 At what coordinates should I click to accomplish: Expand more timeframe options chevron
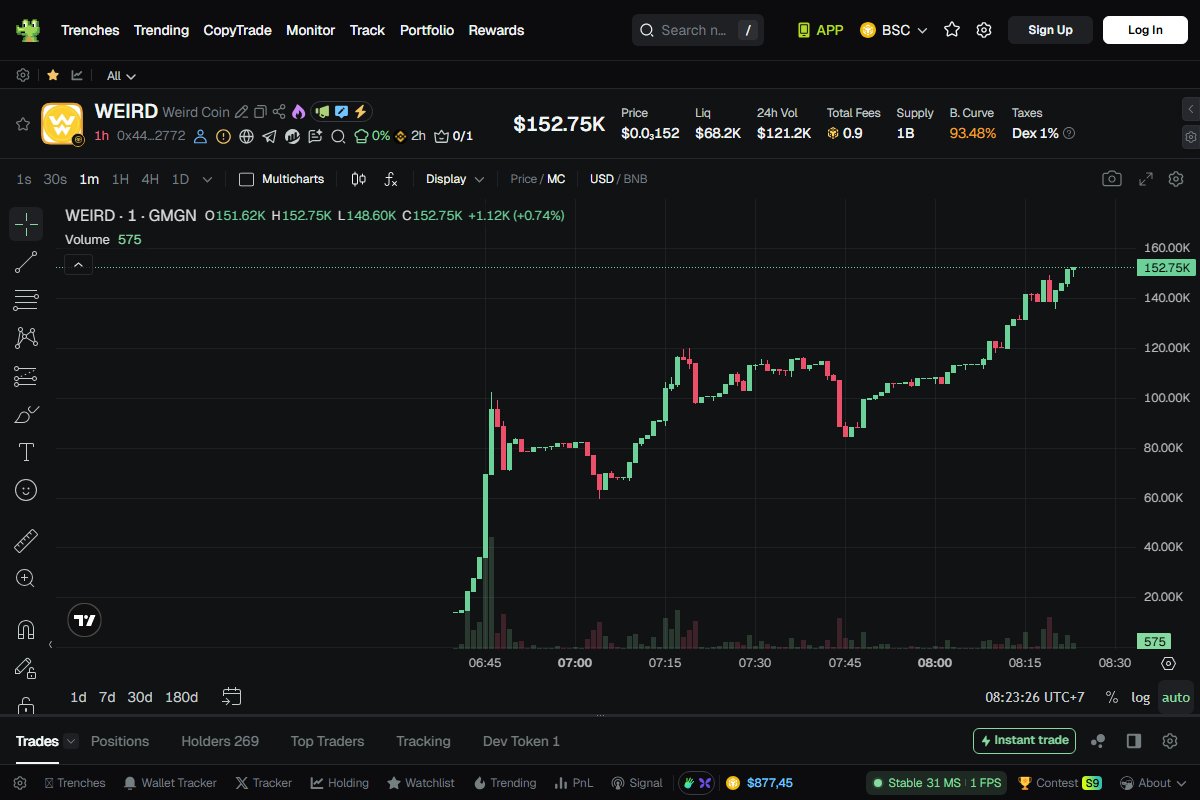pyautogui.click(x=207, y=179)
